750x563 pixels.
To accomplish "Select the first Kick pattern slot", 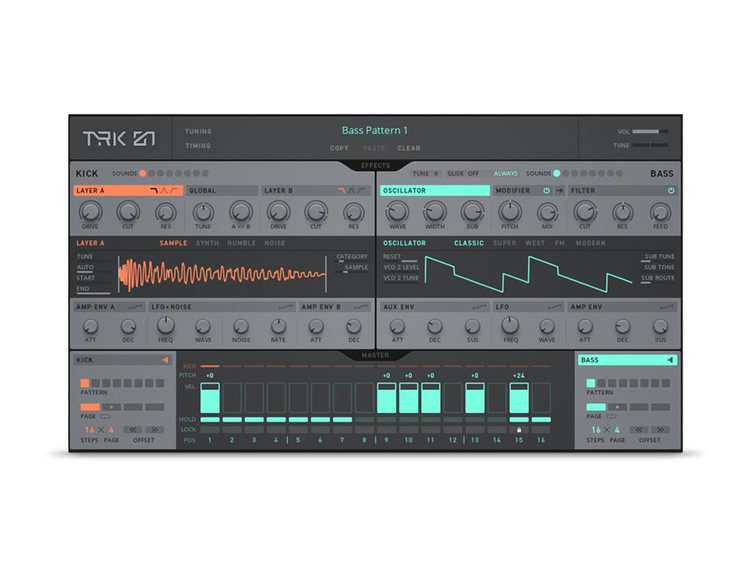I will click(x=85, y=383).
